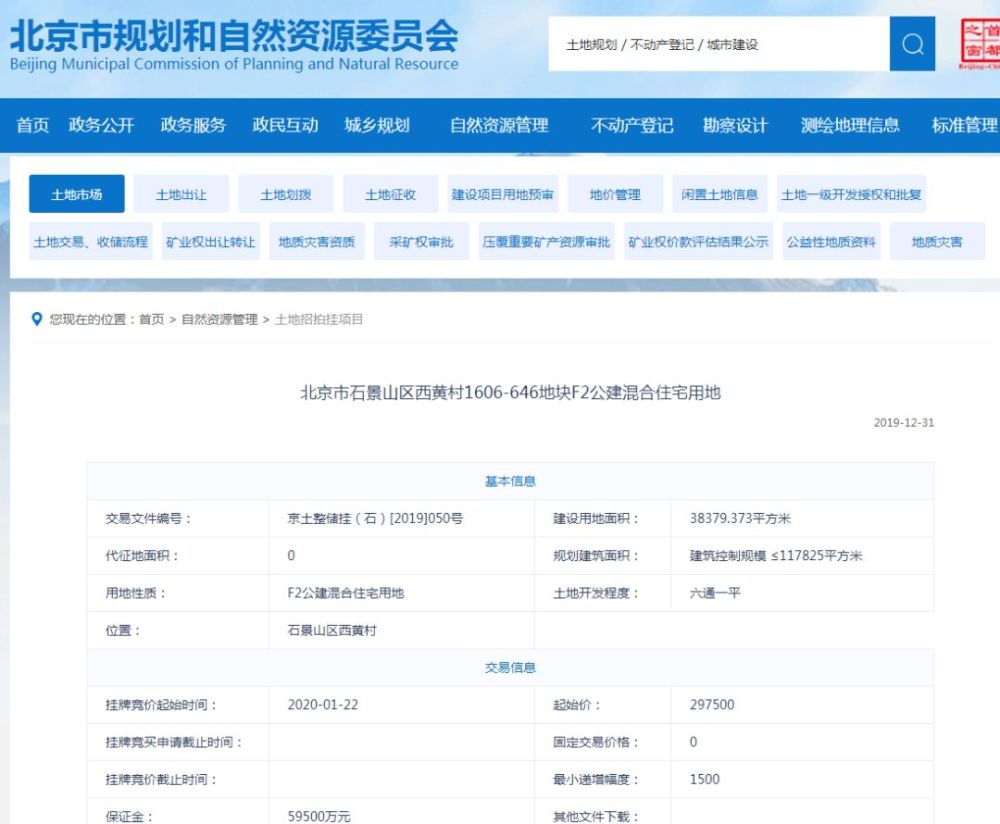Click value 京土整储挂（石）[2019]050号

click(375, 518)
